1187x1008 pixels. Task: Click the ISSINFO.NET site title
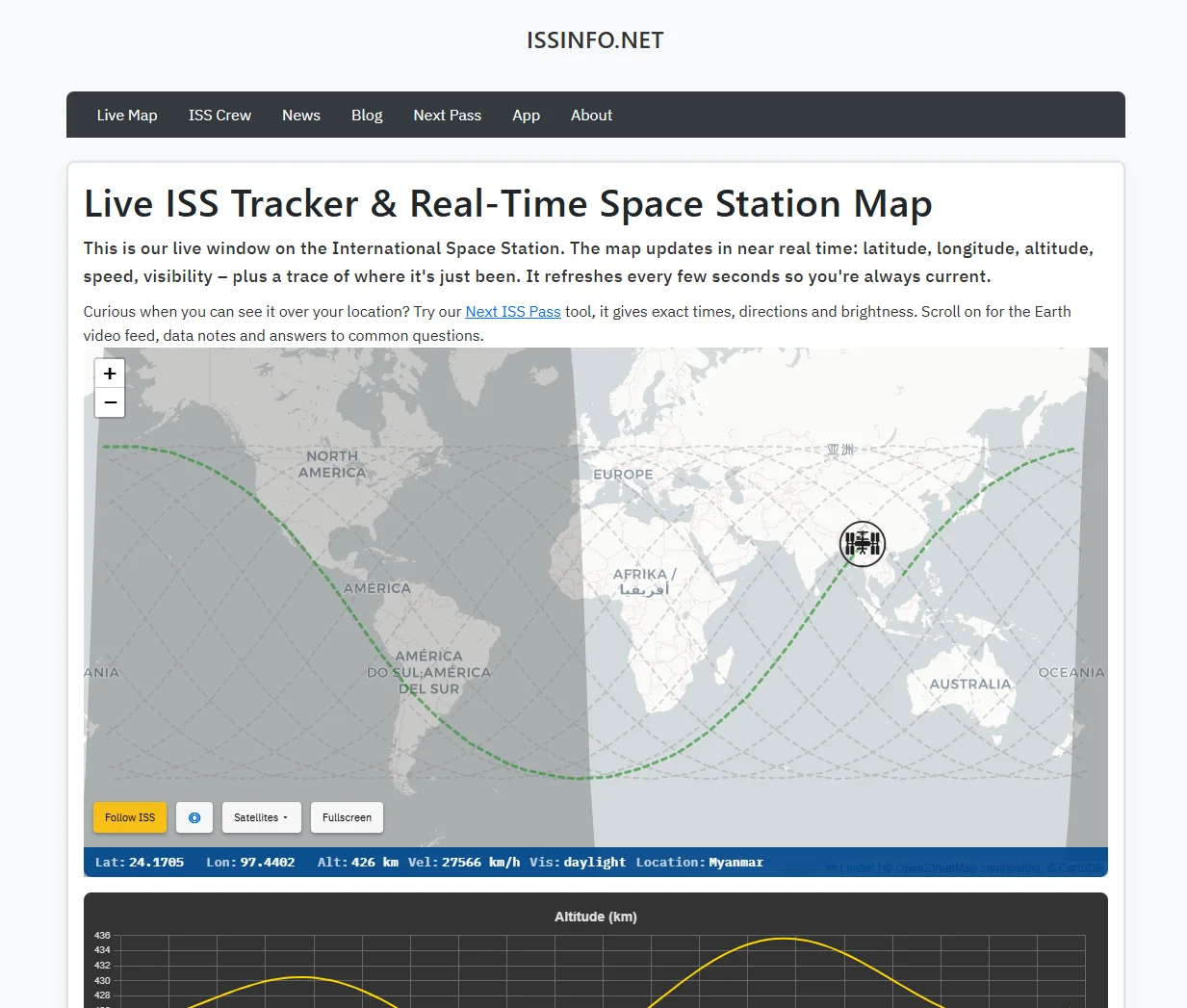tap(594, 40)
